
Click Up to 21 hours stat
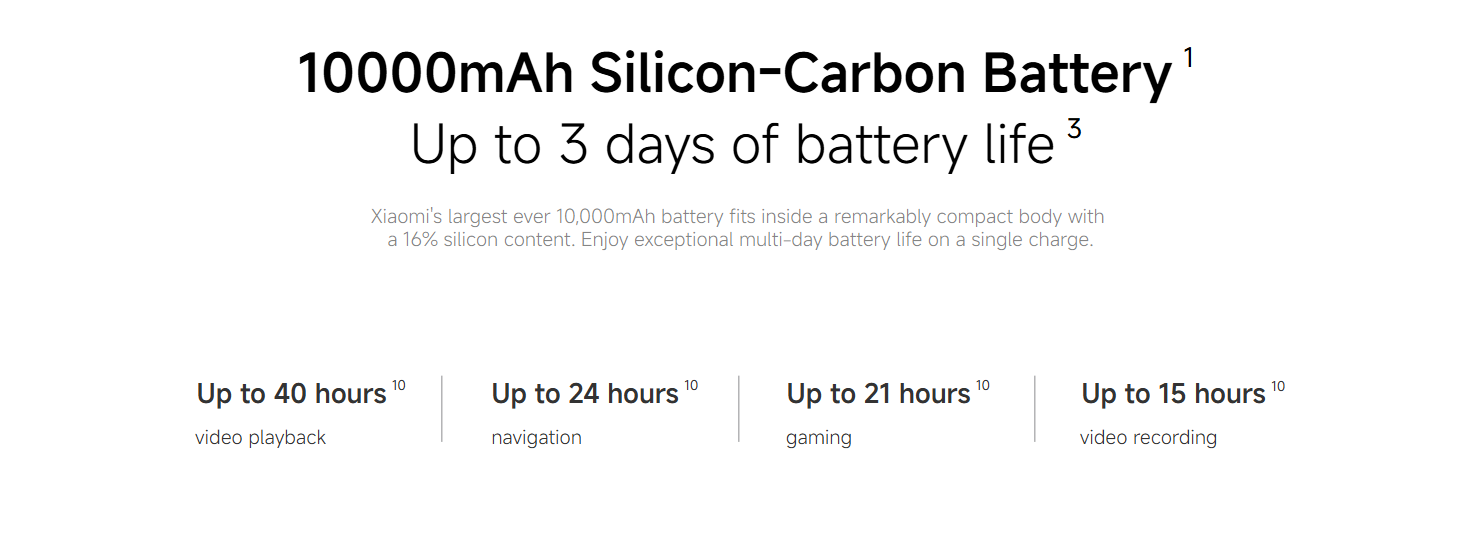tap(878, 394)
